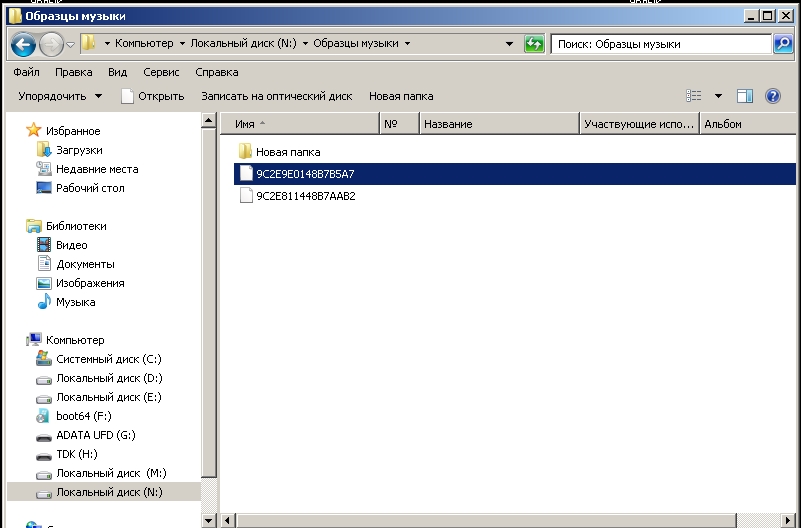Expand the arrow after 'Локальный диск (N:)' breadcrumb

coord(305,43)
